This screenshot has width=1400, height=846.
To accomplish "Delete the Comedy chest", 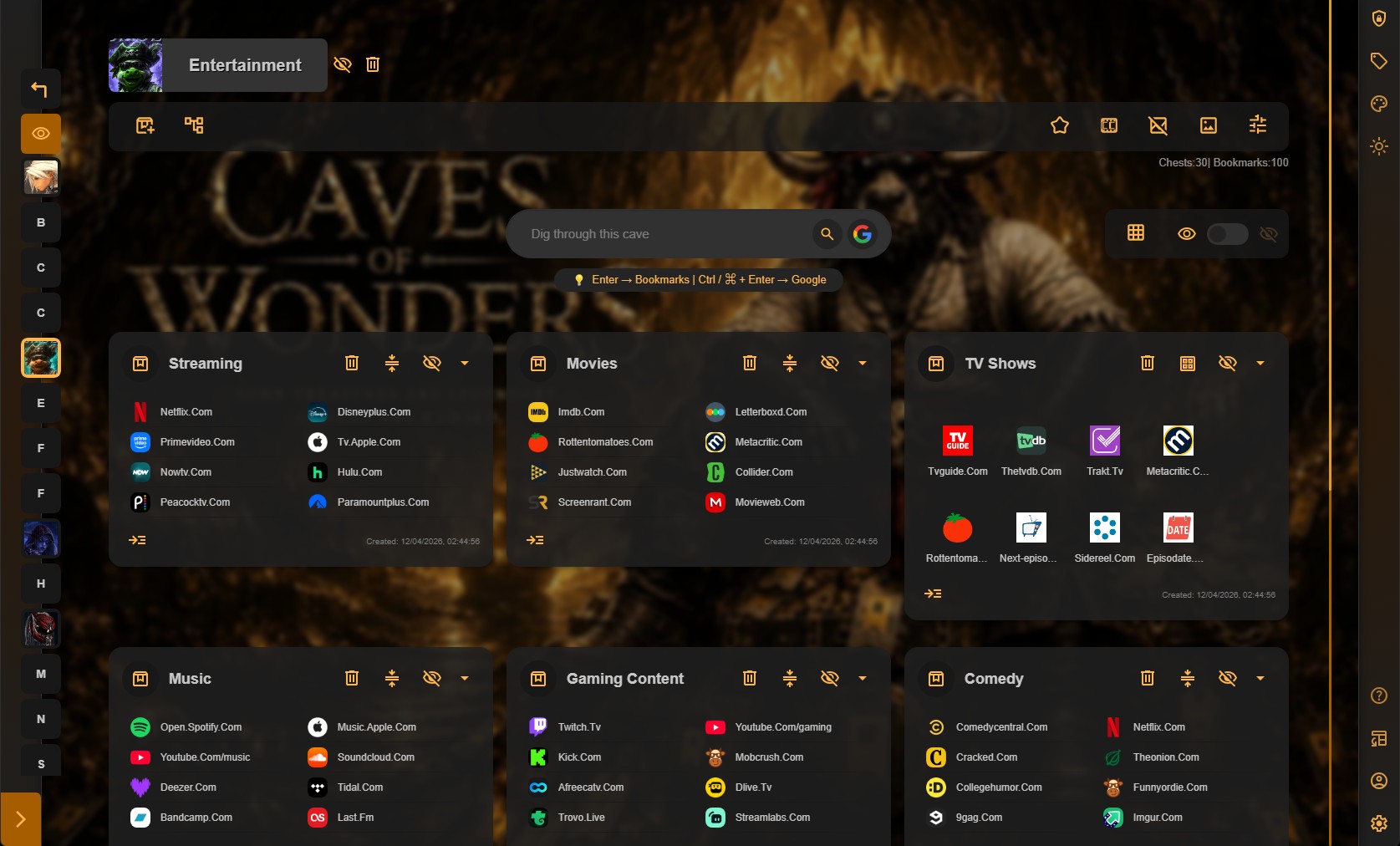I will tap(1148, 678).
